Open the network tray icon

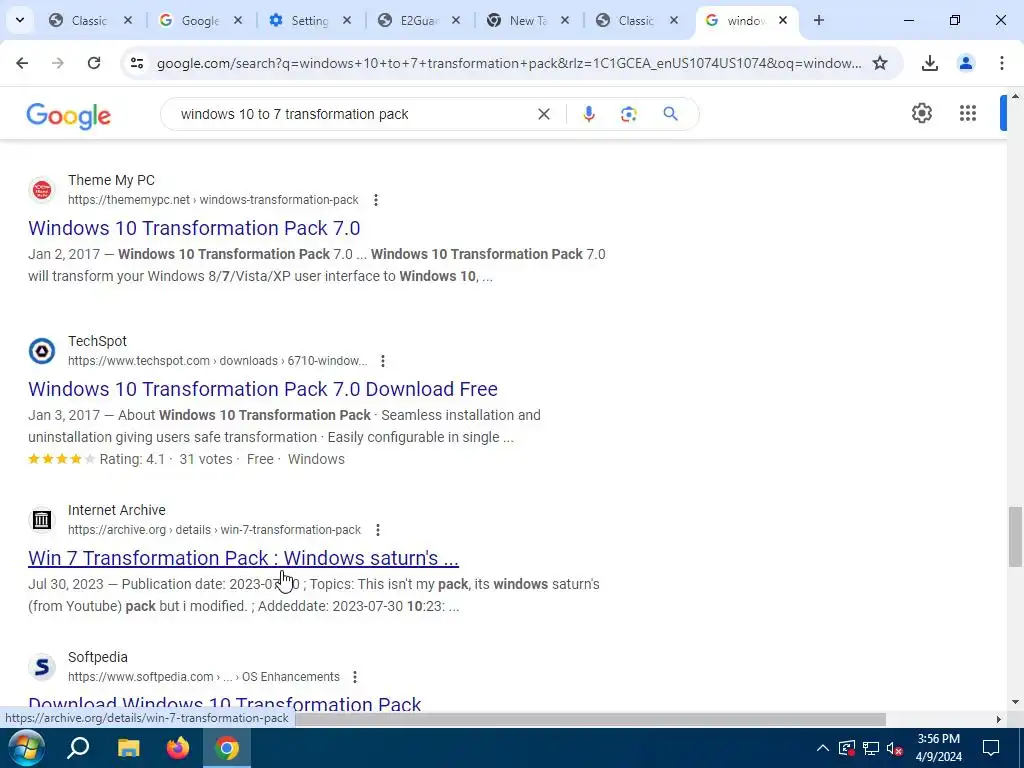pos(871,748)
